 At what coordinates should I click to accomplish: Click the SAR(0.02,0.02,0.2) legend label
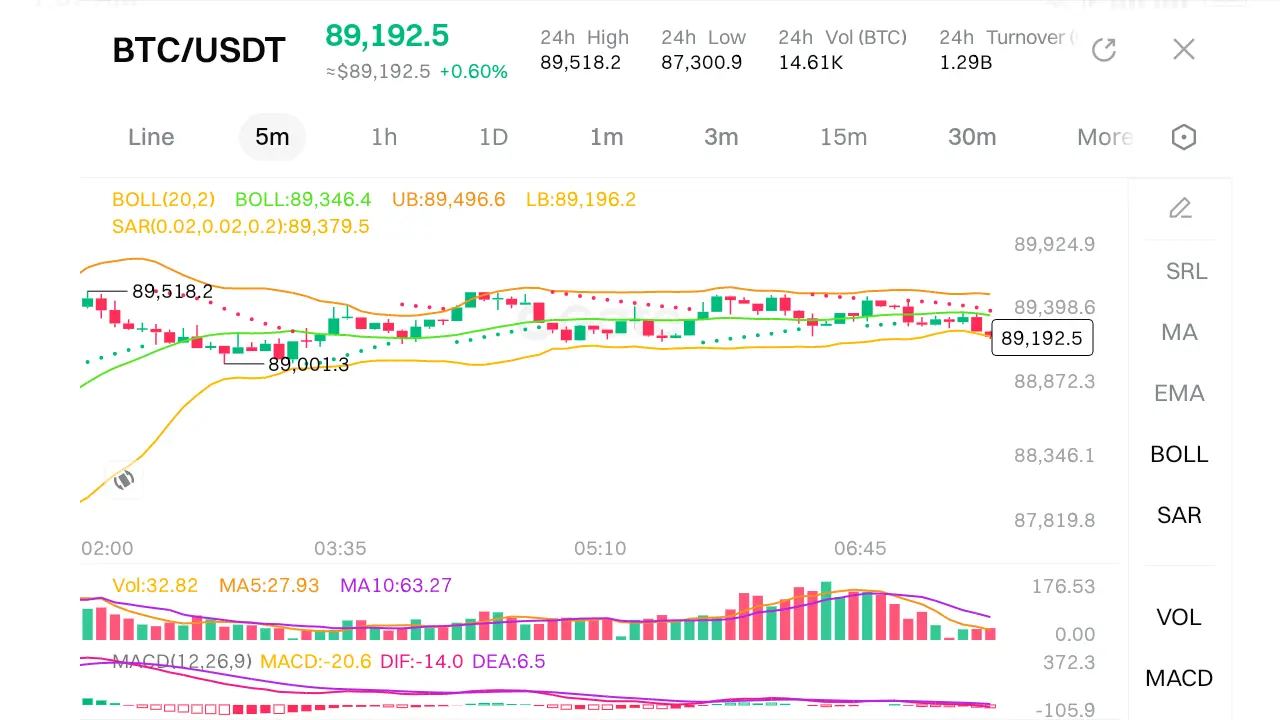pyautogui.click(x=241, y=227)
